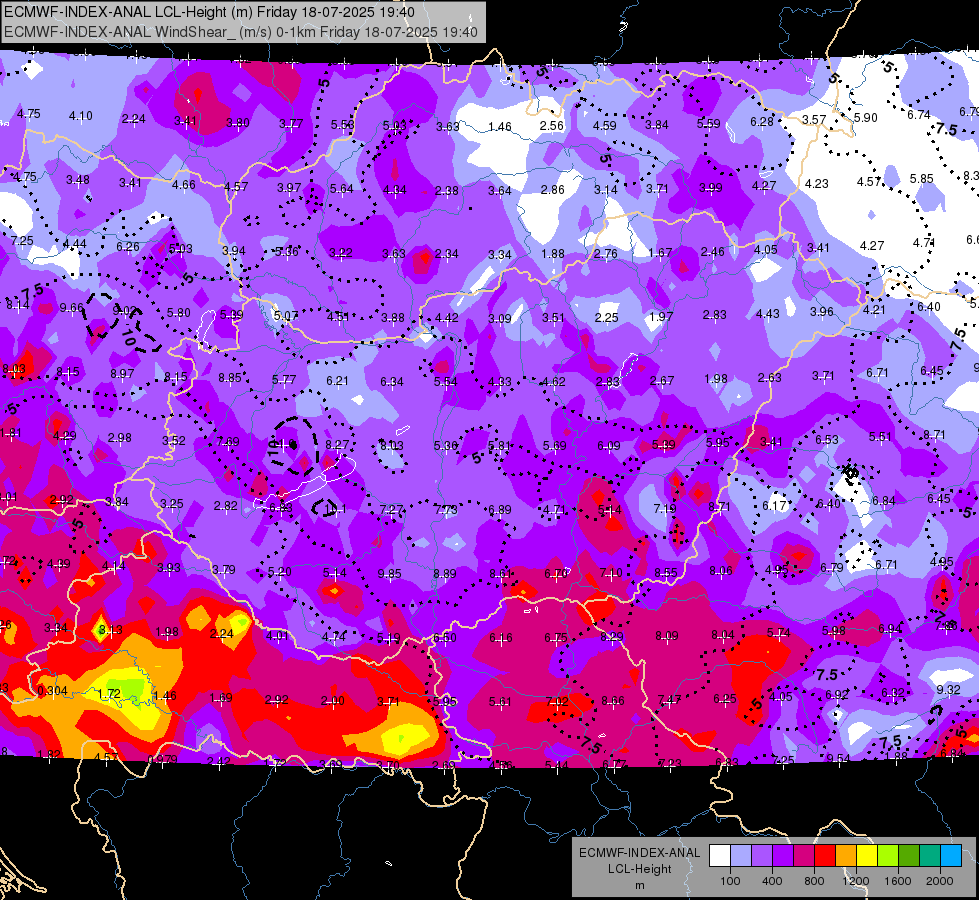The height and width of the screenshot is (900, 979).
Task: Click the 6.53 wind shear value
Action: point(827,440)
